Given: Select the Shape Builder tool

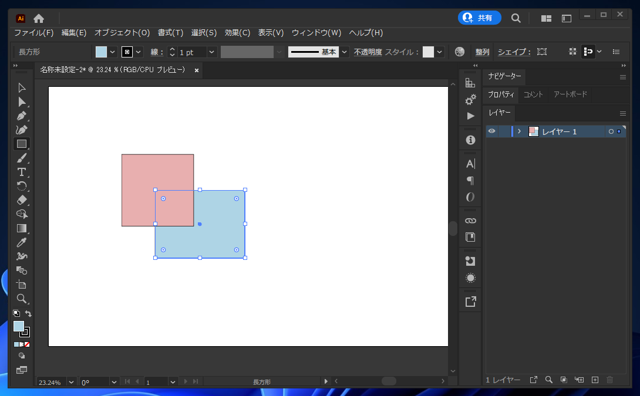Looking at the screenshot, I should click(x=22, y=214).
